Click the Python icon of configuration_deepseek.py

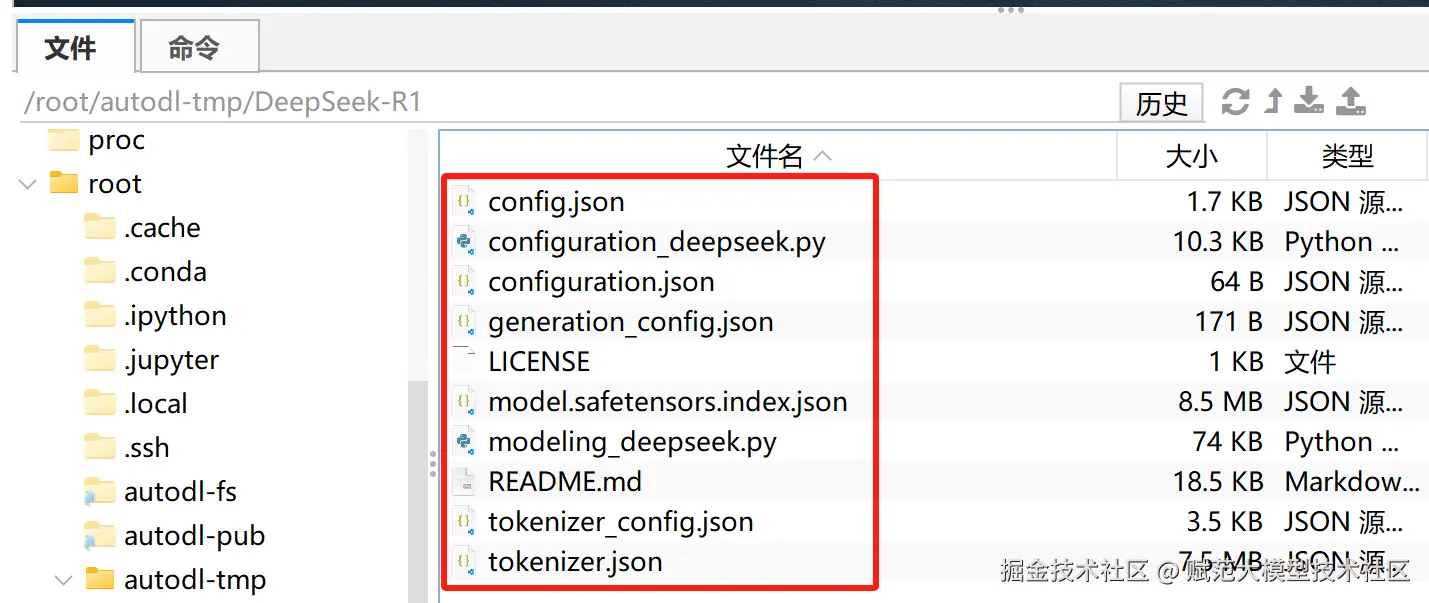click(464, 242)
